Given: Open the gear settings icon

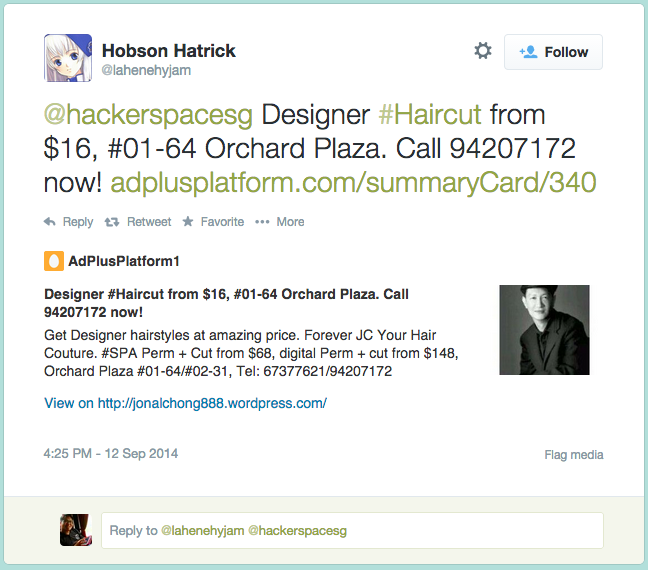Looking at the screenshot, I should click(483, 51).
